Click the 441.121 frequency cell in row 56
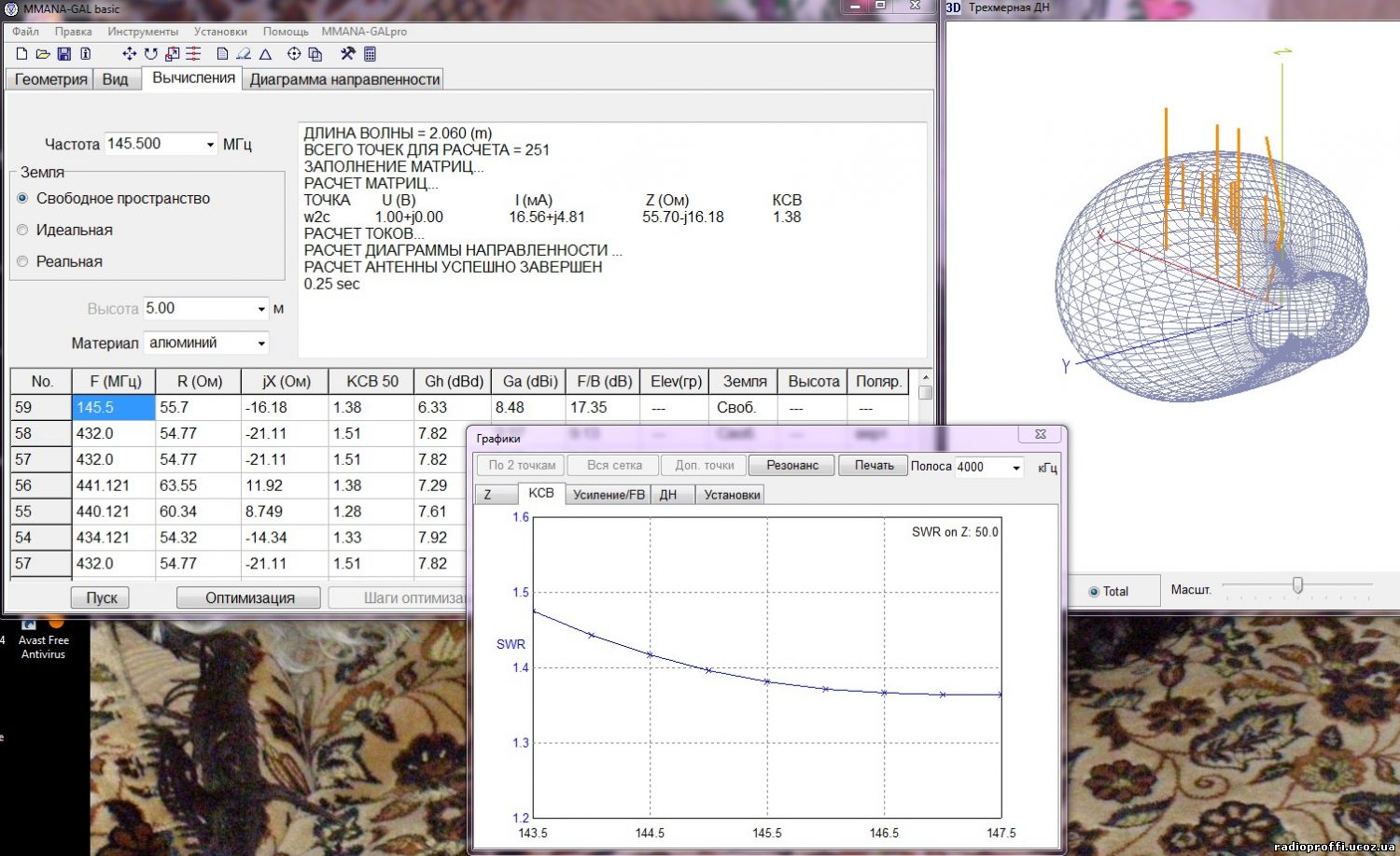The height and width of the screenshot is (856, 1400). (114, 485)
